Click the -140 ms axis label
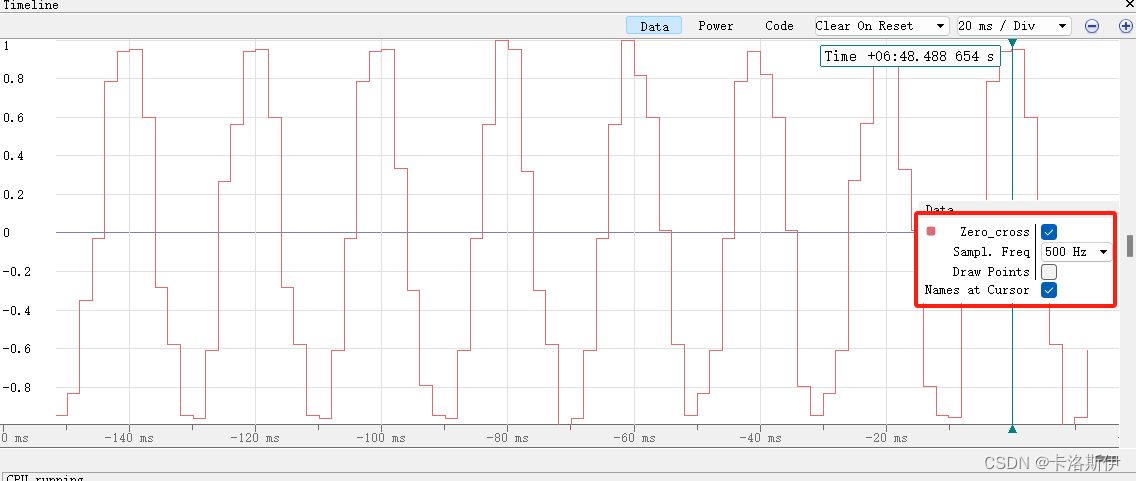Screen dimensions: 1136x481 pos(129,438)
